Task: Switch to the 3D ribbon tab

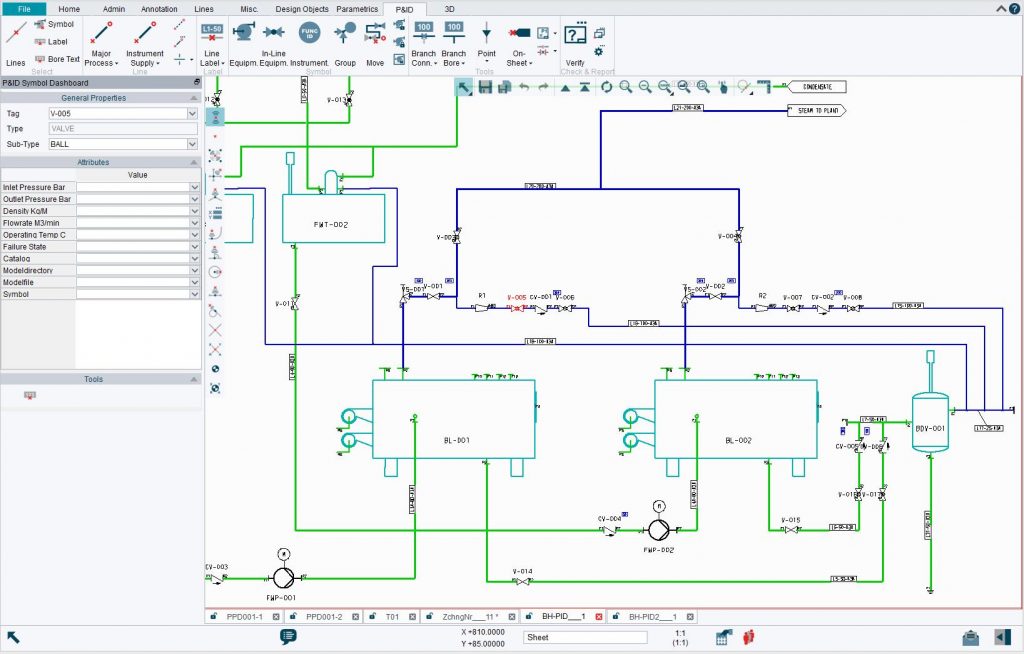Action: pyautogui.click(x=449, y=9)
